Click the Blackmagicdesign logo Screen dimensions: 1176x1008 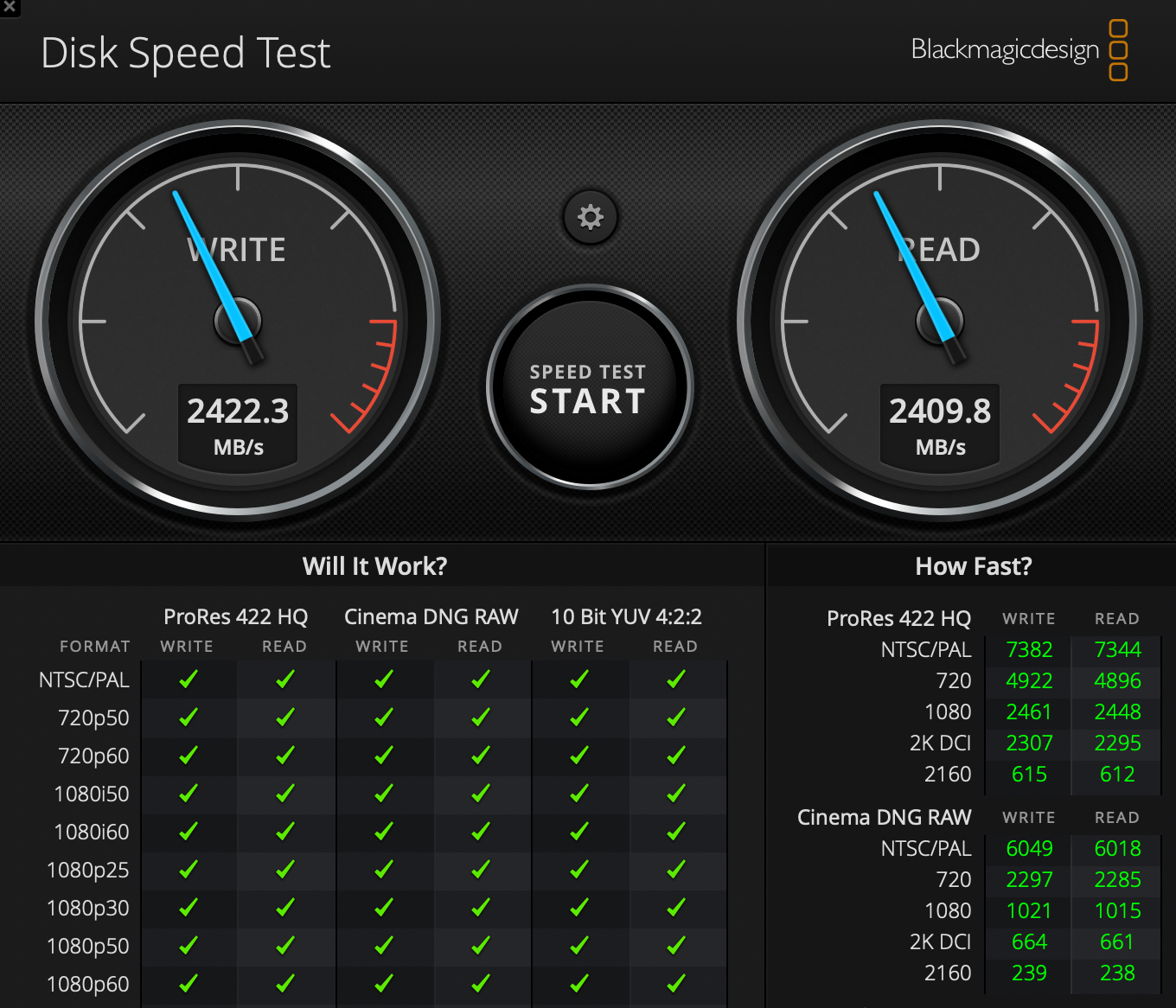[1019, 50]
